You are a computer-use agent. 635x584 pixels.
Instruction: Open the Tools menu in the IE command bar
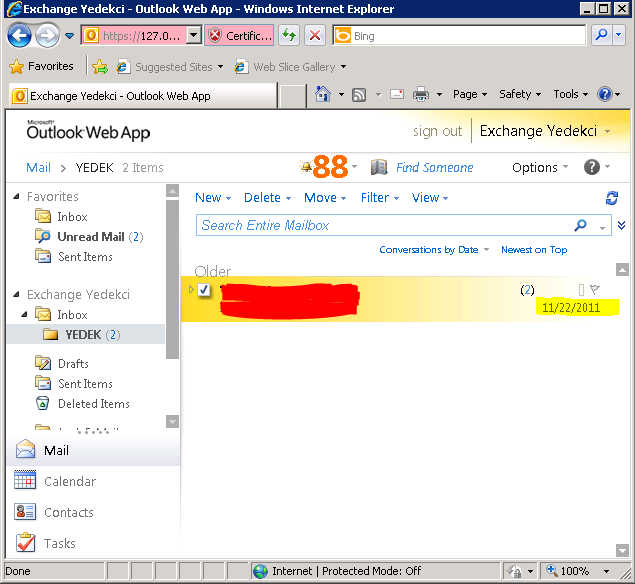[571, 94]
